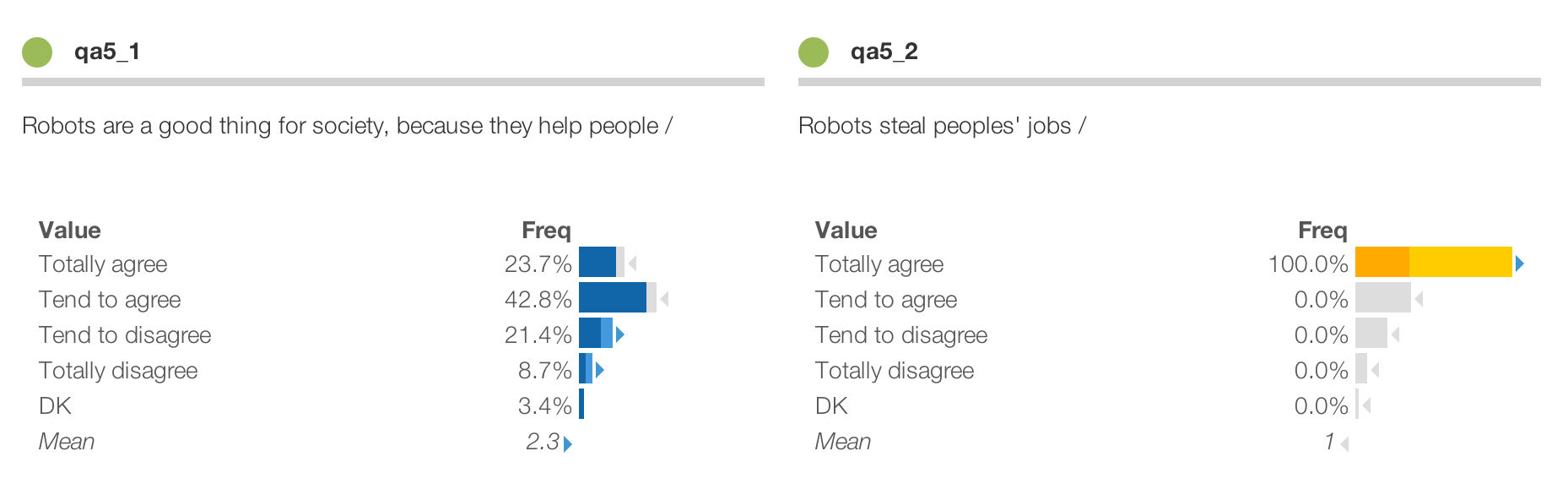Open the qa5_1 variable title

pyautogui.click(x=107, y=52)
